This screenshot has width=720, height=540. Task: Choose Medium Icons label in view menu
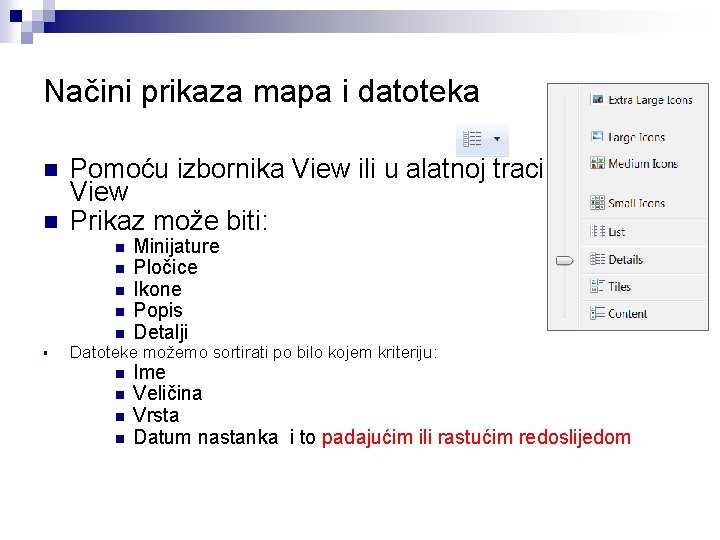643,163
